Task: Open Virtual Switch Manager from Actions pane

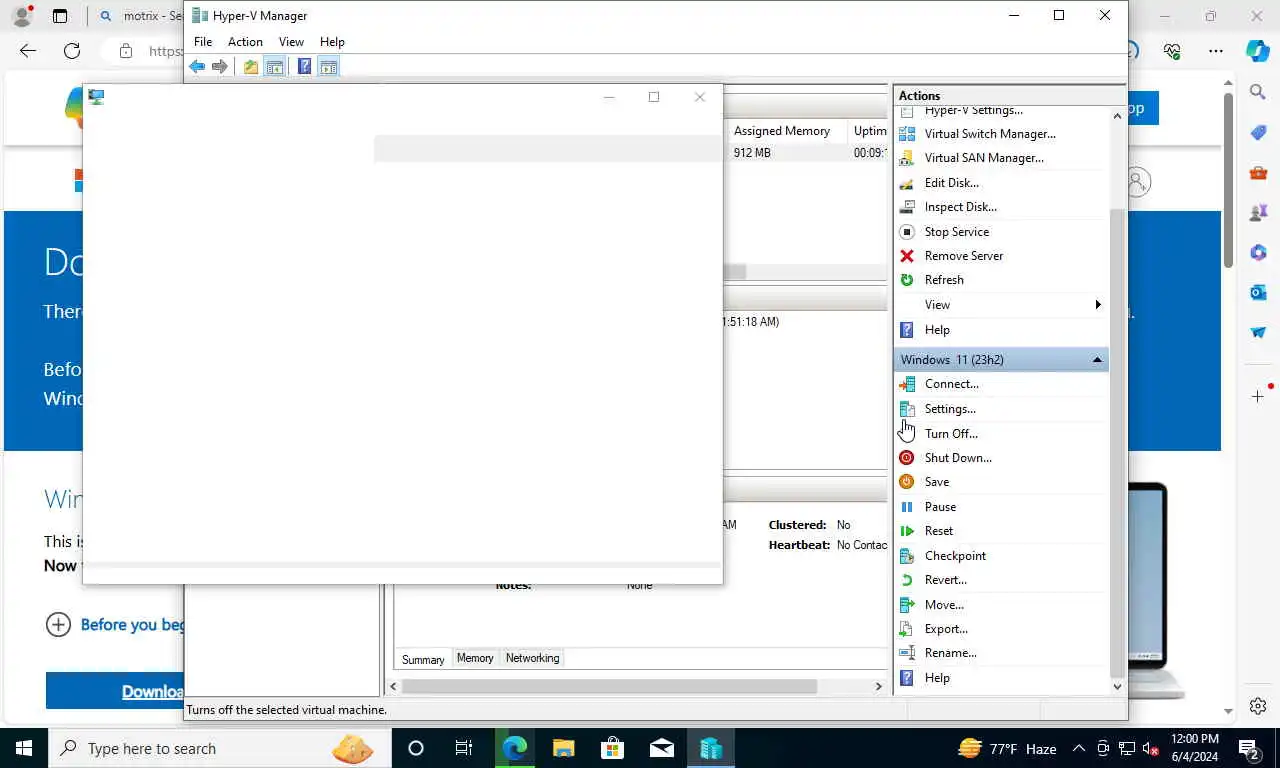Action: (990, 134)
